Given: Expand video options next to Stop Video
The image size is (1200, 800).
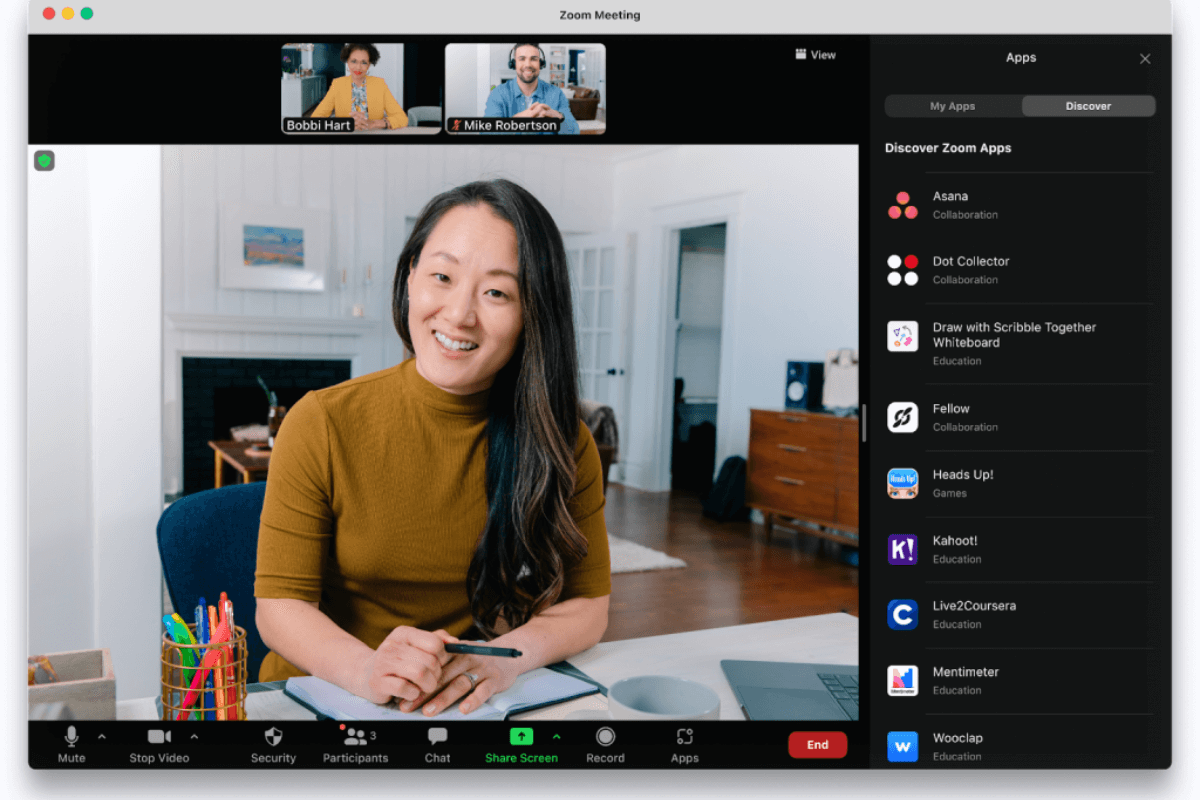Looking at the screenshot, I should pyautogui.click(x=194, y=736).
